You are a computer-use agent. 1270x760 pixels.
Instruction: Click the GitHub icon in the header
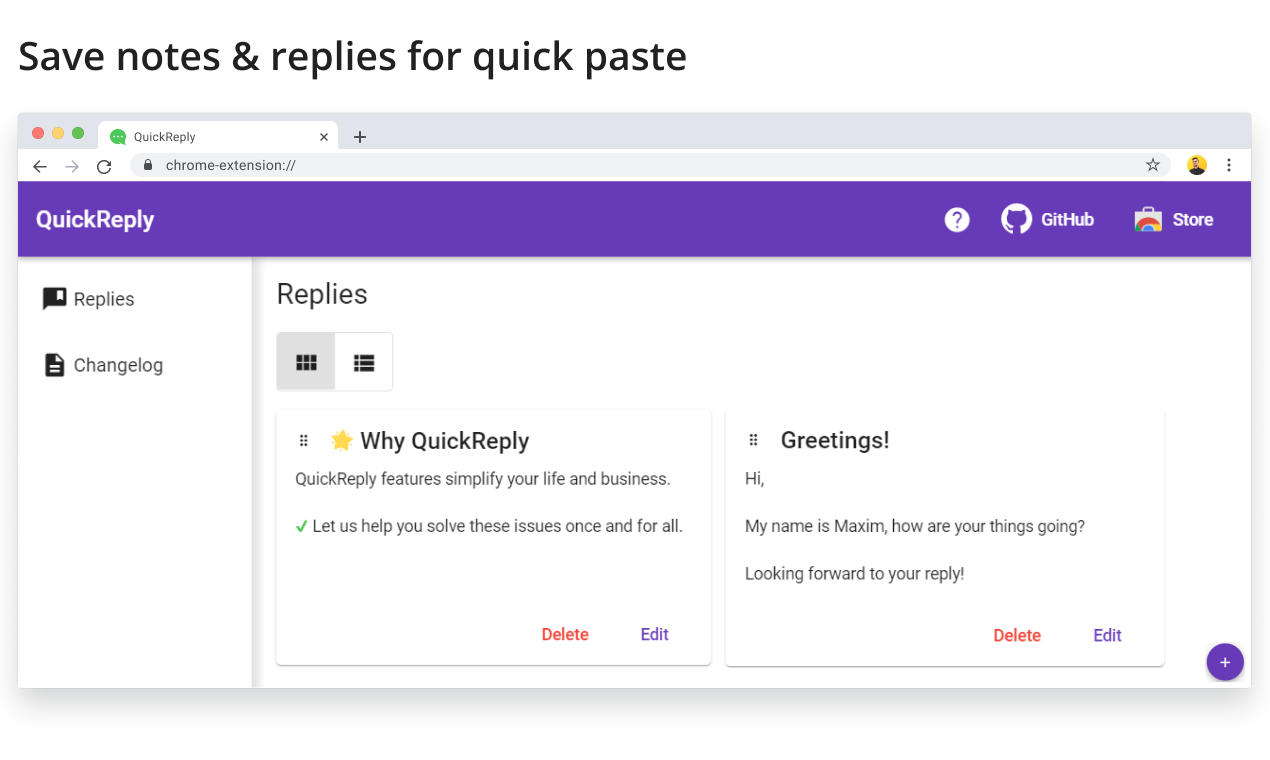tap(1016, 219)
